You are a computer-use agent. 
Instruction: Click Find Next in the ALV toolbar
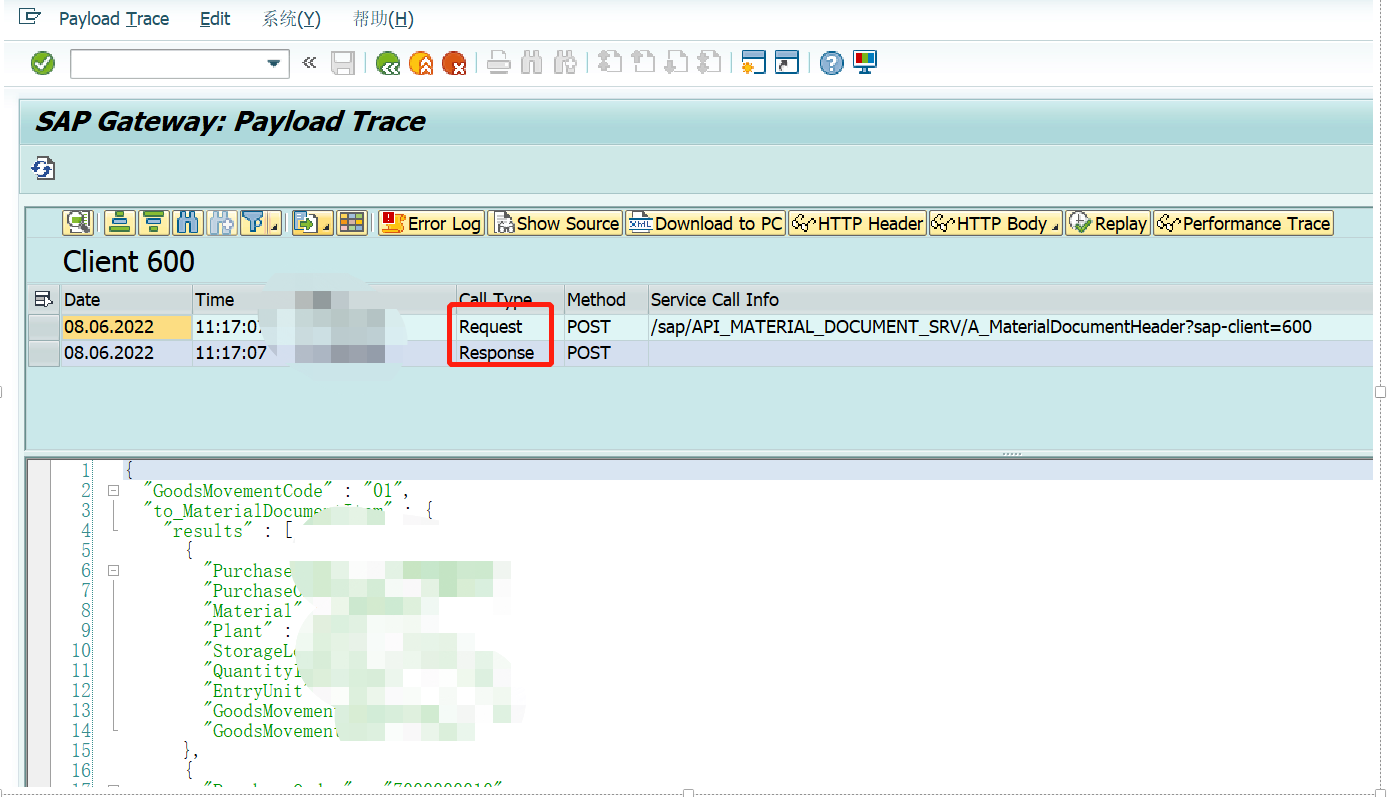click(220, 223)
